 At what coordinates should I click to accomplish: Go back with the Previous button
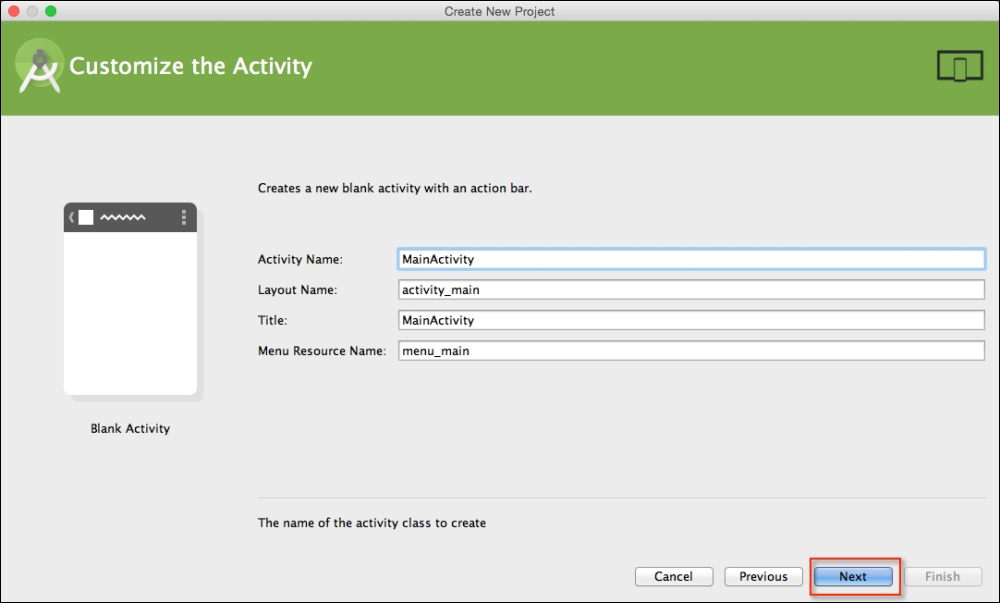(763, 577)
